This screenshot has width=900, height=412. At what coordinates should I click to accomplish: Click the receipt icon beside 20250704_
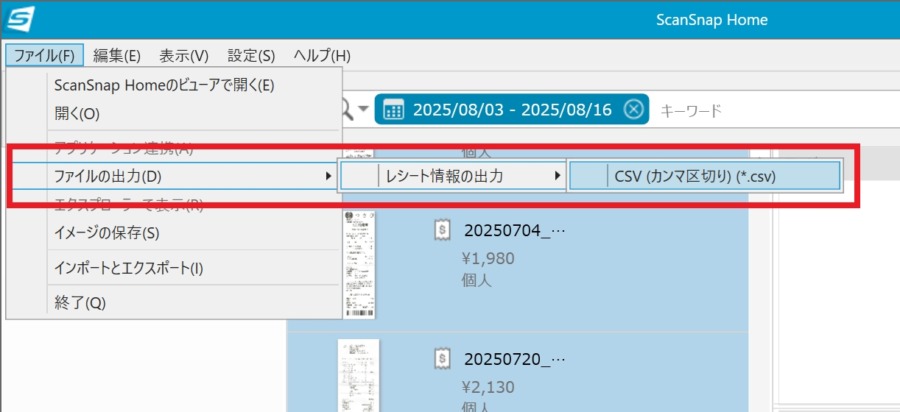tap(441, 231)
